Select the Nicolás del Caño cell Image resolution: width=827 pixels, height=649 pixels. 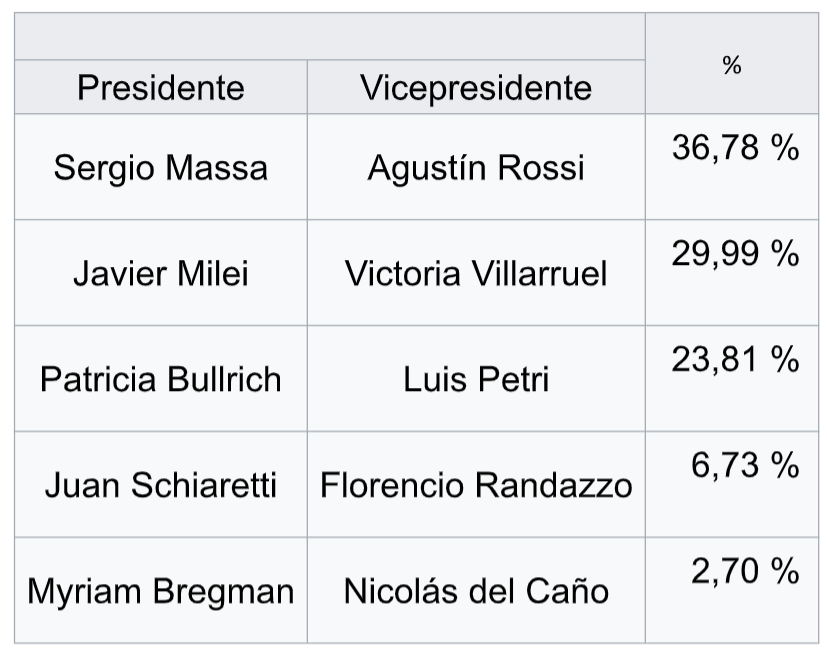[x=475, y=591]
